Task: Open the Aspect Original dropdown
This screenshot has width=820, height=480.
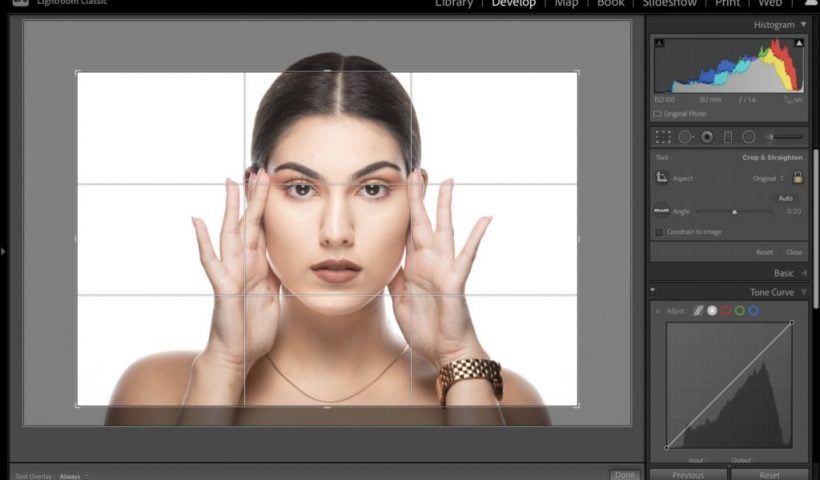Action: tap(768, 178)
